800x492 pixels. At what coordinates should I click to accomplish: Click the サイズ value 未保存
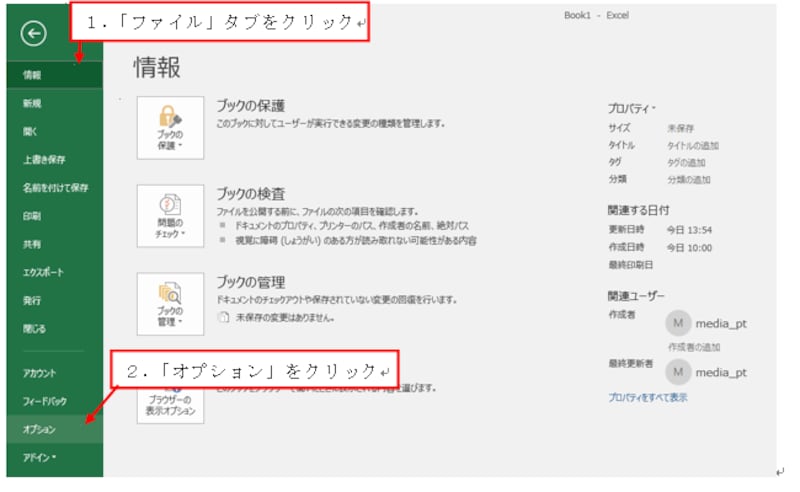(681, 128)
